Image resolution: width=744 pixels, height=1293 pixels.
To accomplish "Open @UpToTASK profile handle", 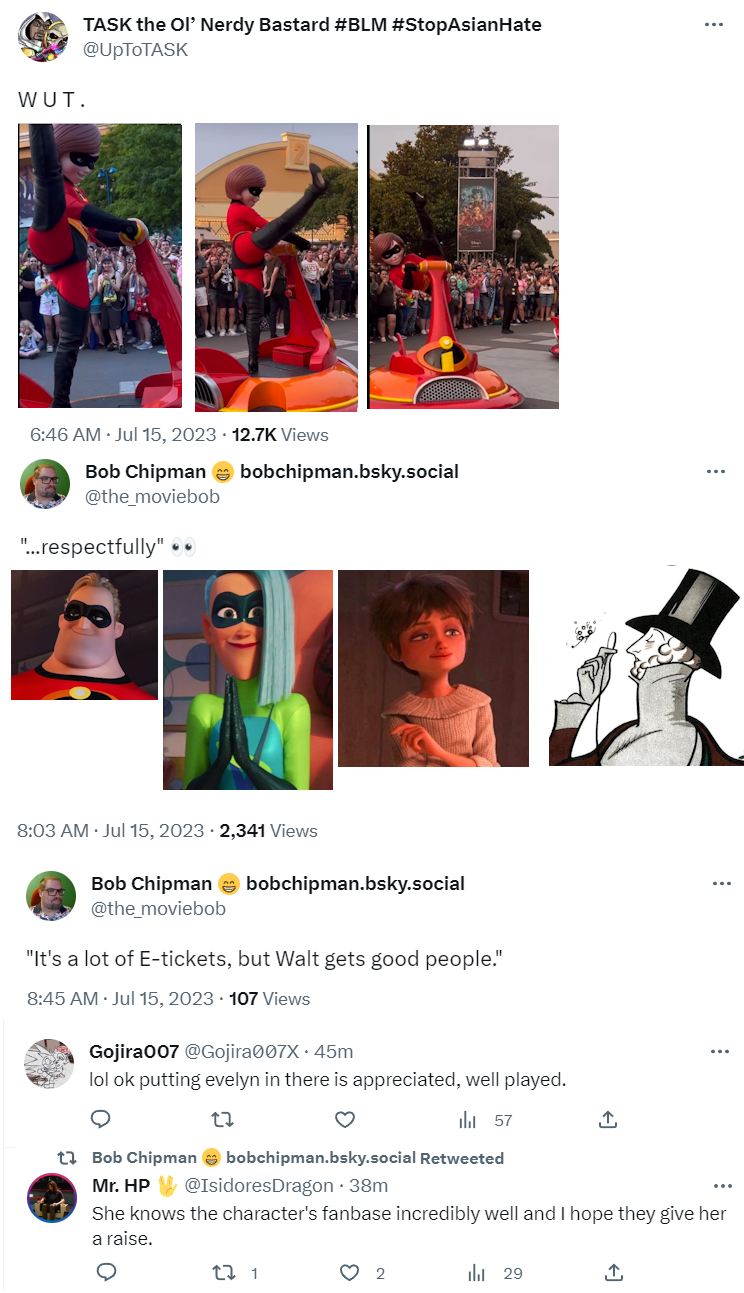I will (x=135, y=49).
